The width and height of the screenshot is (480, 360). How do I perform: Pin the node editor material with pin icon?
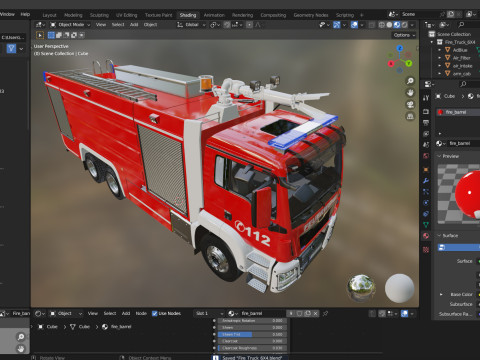(325, 313)
